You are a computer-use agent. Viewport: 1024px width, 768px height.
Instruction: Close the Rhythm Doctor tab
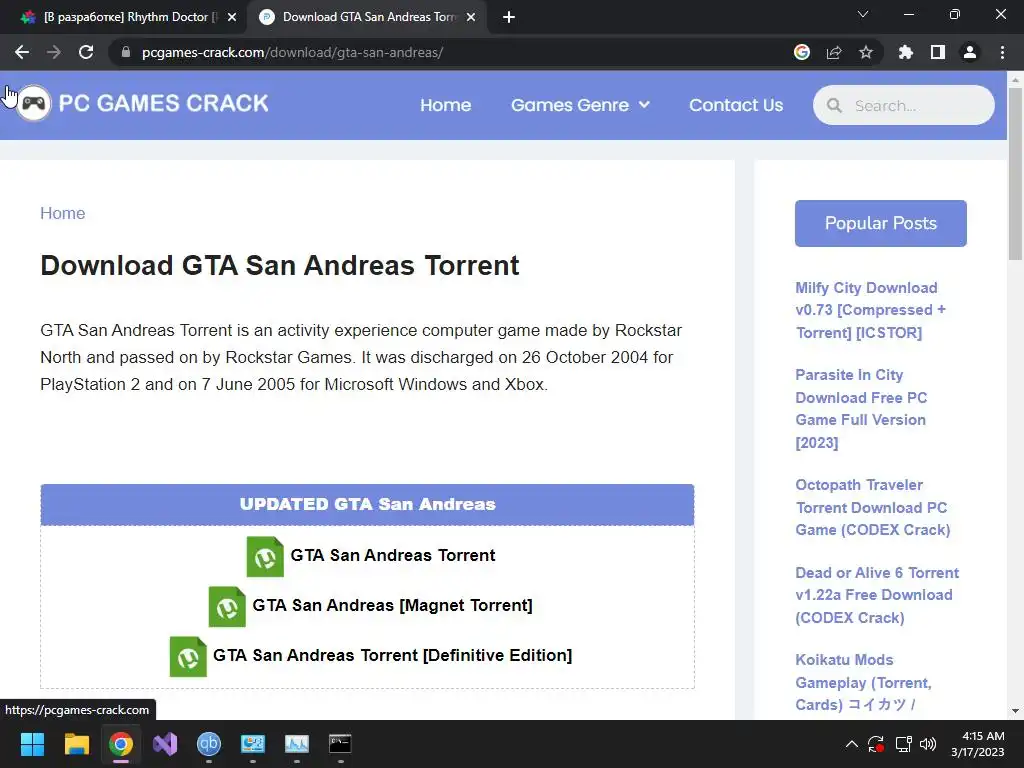tap(232, 18)
